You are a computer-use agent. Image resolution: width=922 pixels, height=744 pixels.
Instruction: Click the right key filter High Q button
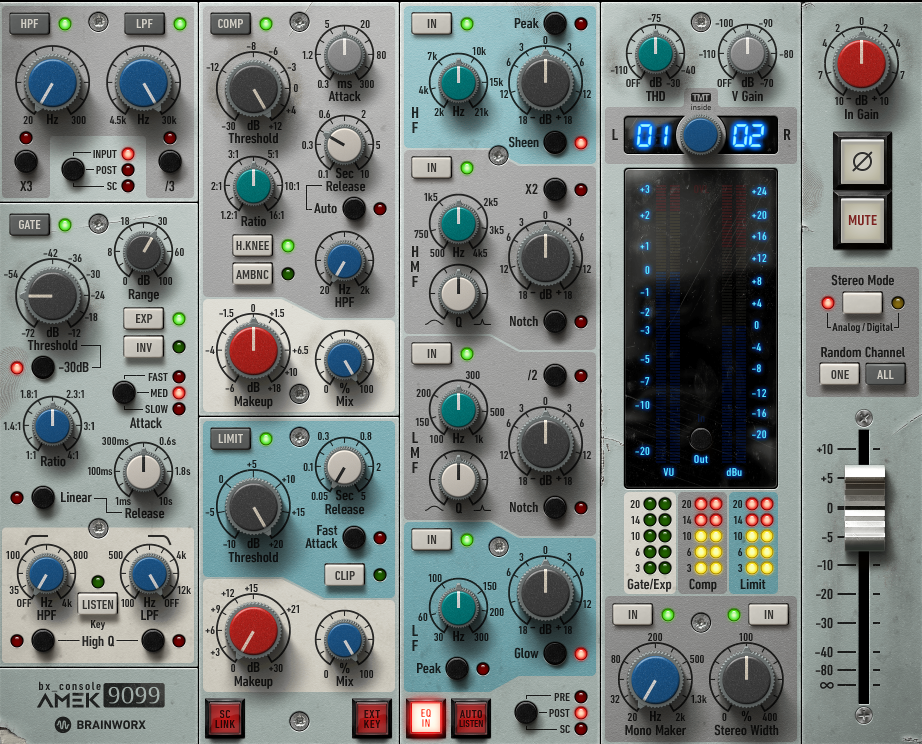153,640
